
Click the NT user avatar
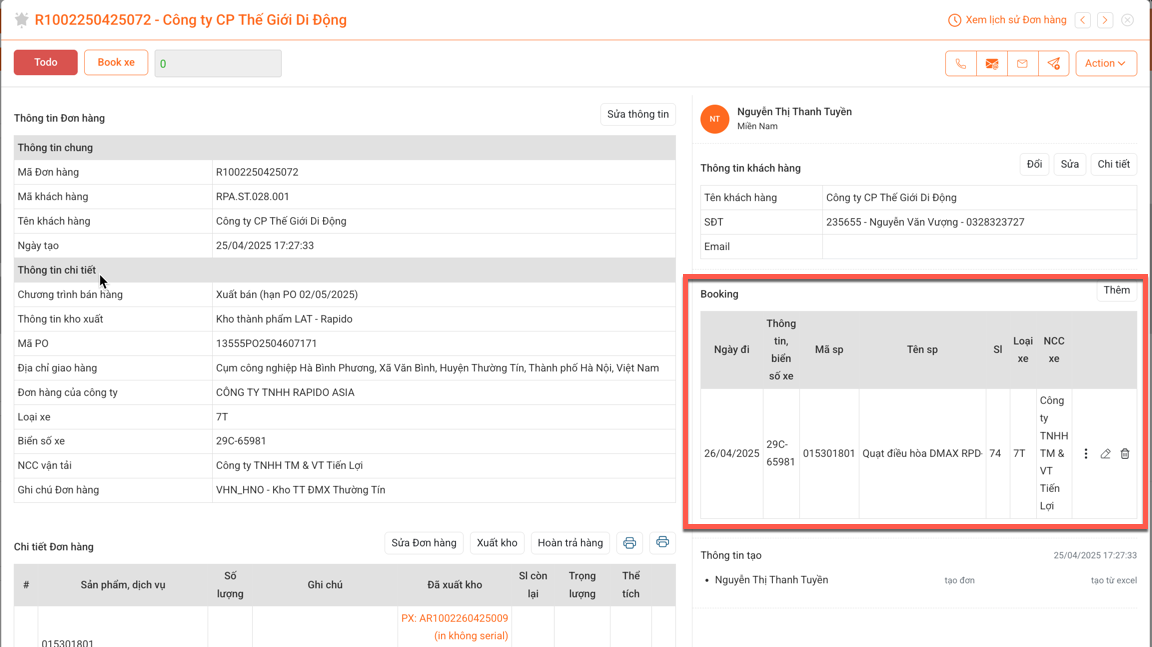click(x=715, y=119)
